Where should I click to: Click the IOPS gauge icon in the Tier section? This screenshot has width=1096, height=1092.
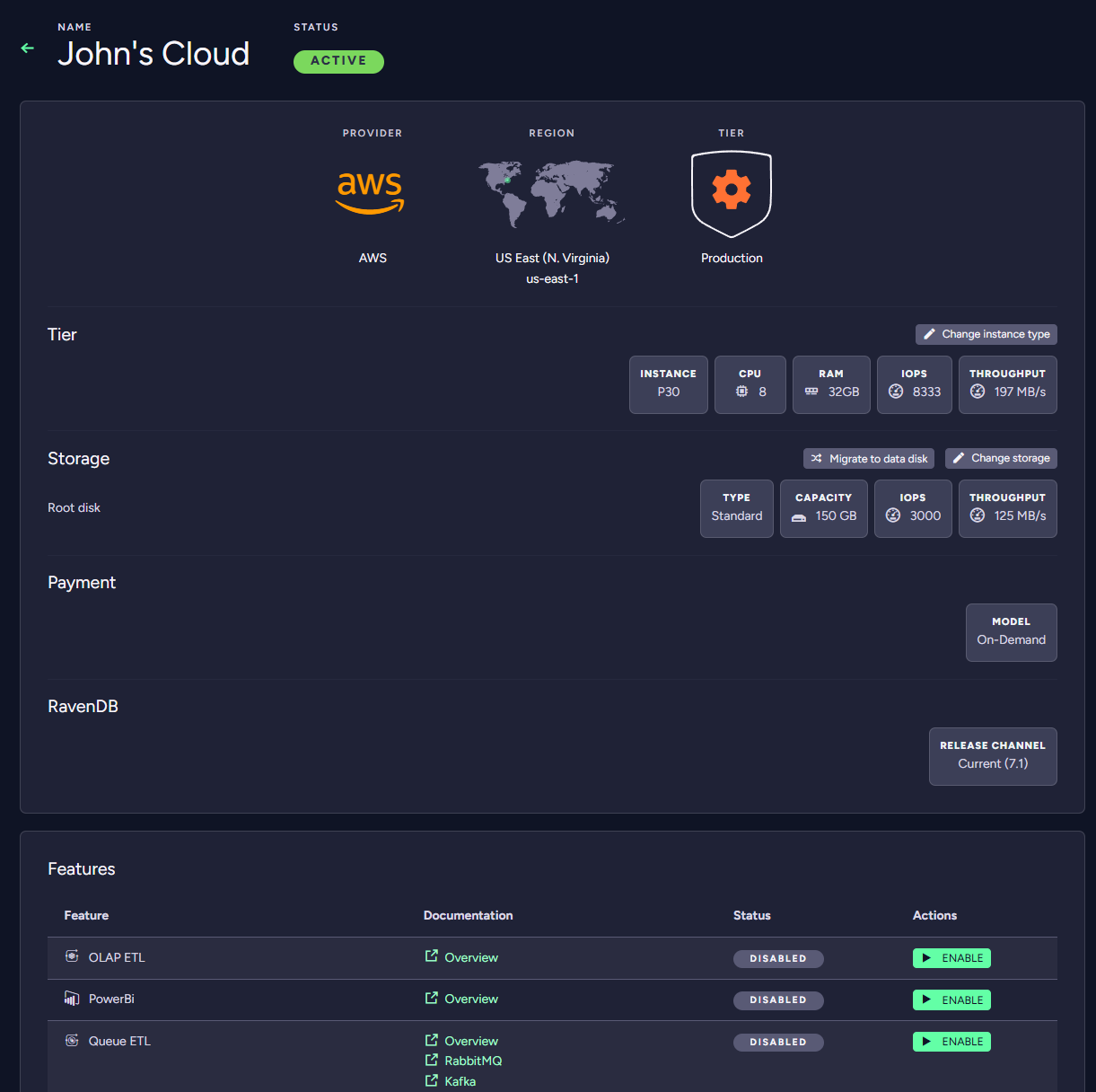tap(896, 391)
